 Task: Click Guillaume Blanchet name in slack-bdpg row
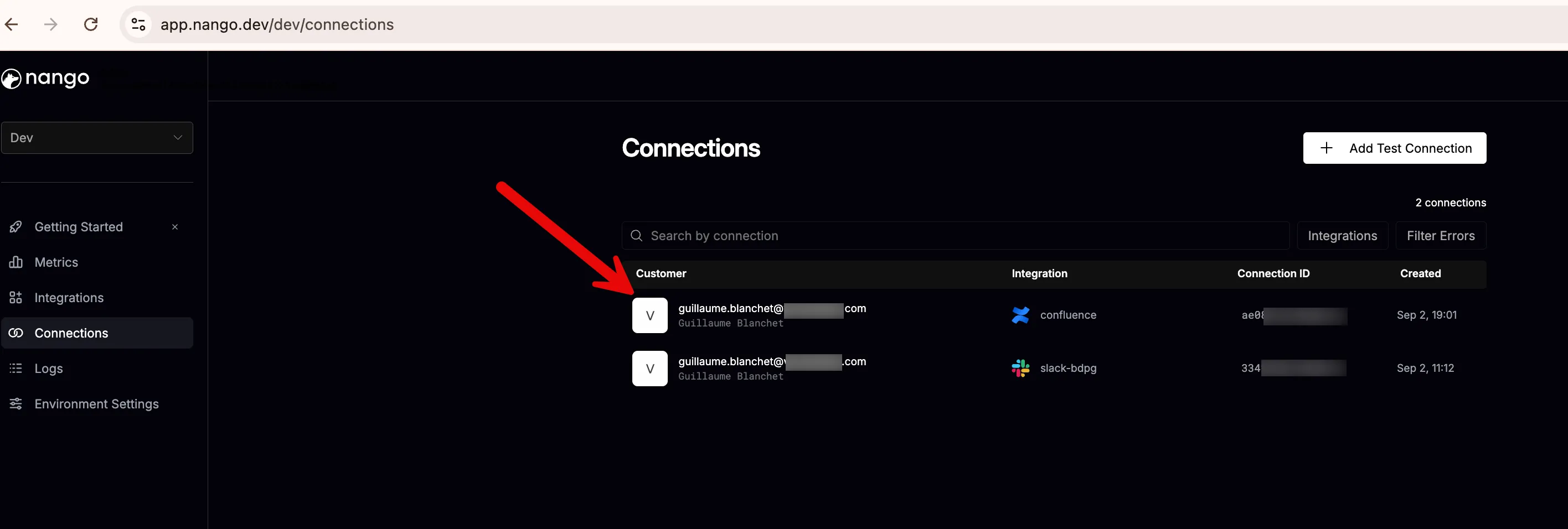tap(730, 376)
